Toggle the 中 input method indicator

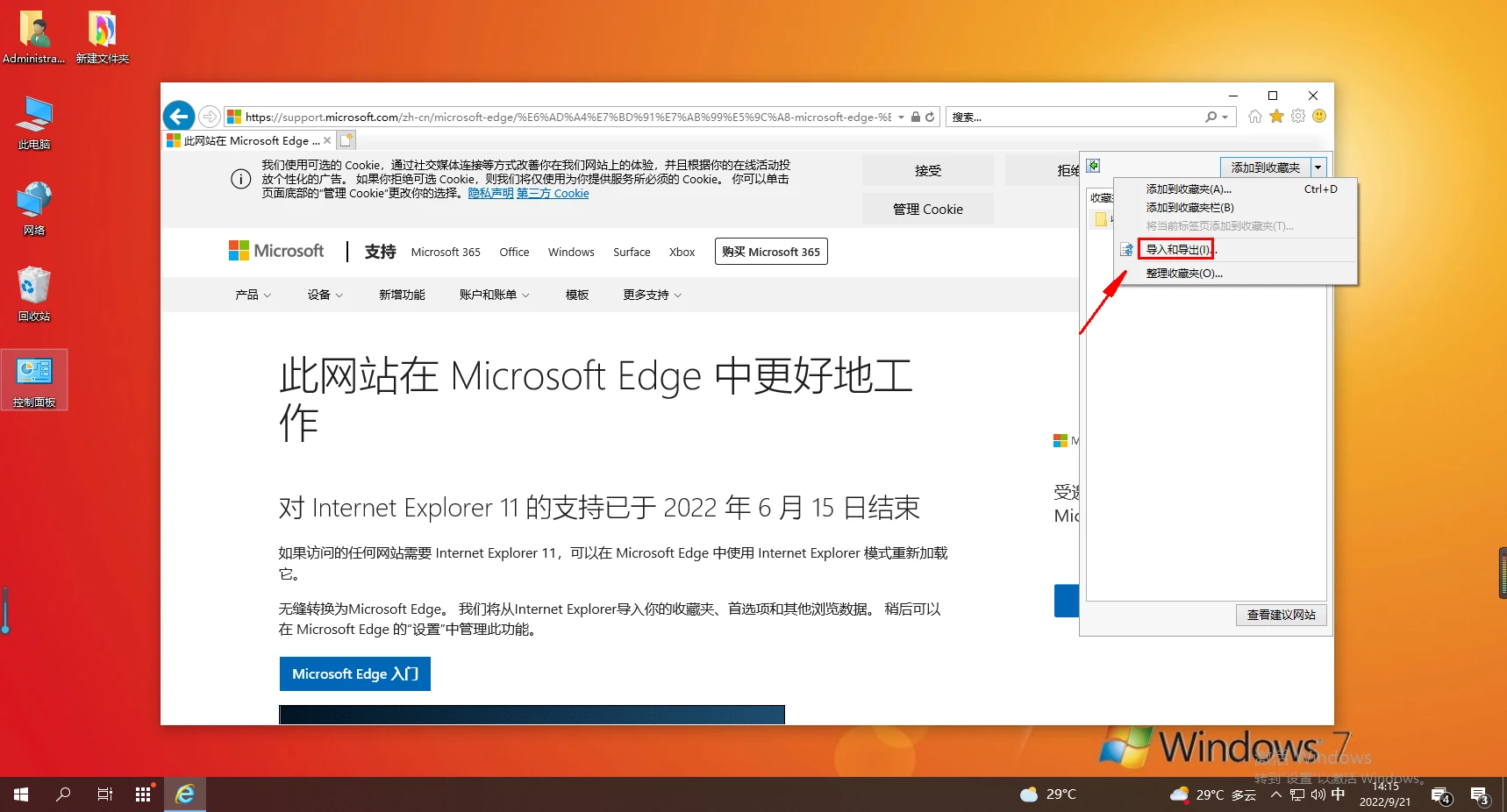tap(1338, 794)
